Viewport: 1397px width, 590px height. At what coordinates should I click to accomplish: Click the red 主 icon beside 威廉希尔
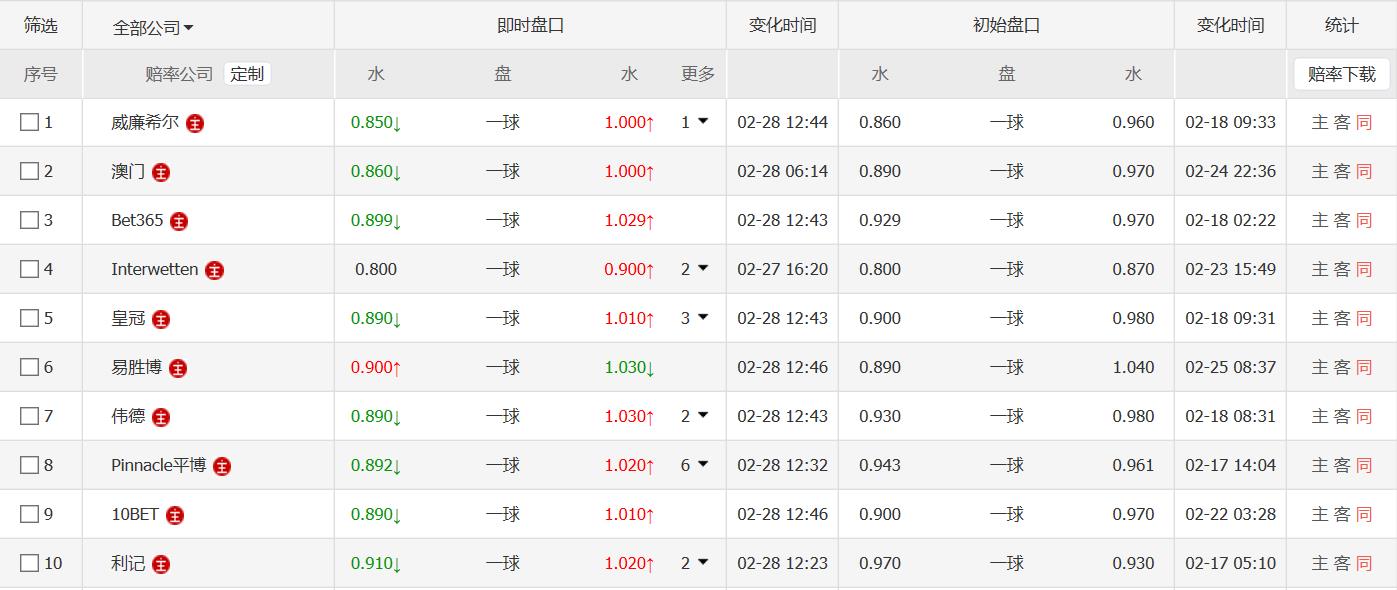click(x=195, y=124)
